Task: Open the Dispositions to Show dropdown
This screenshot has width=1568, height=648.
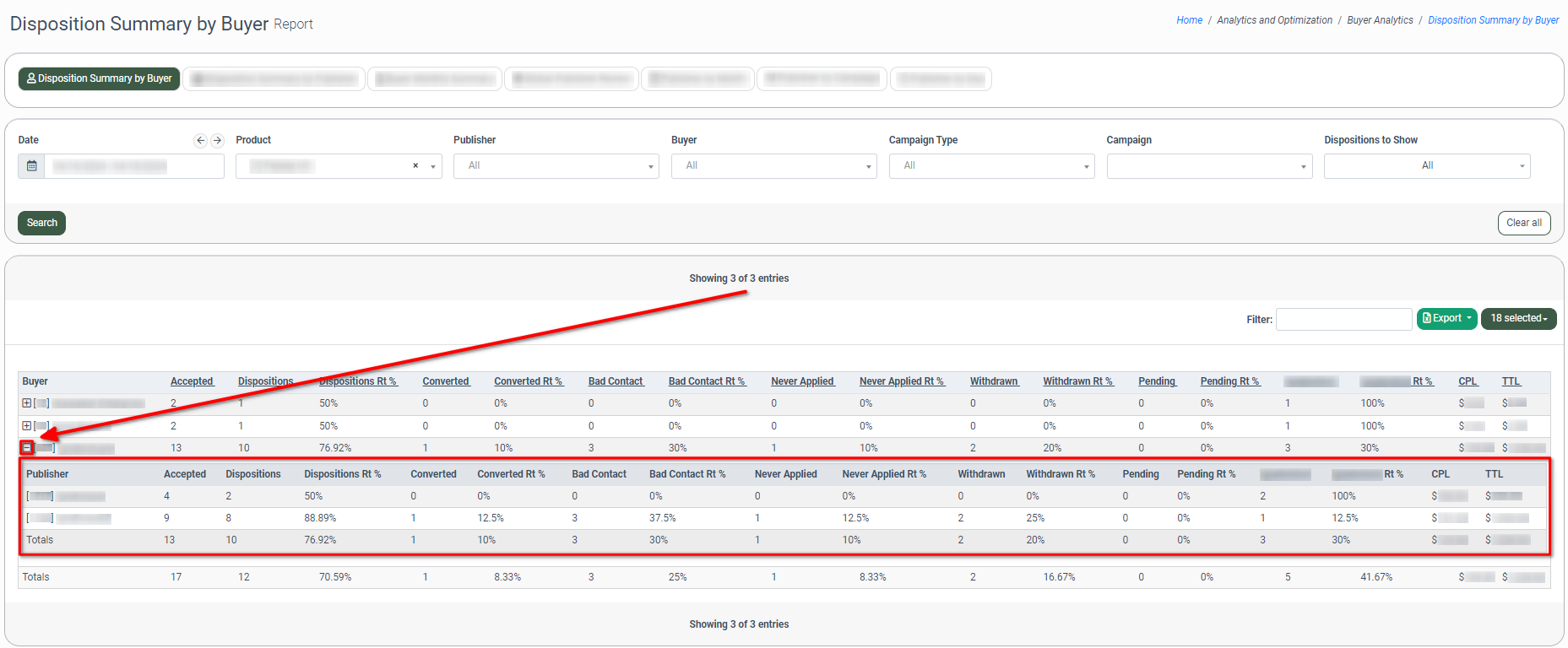Action: (x=1426, y=166)
